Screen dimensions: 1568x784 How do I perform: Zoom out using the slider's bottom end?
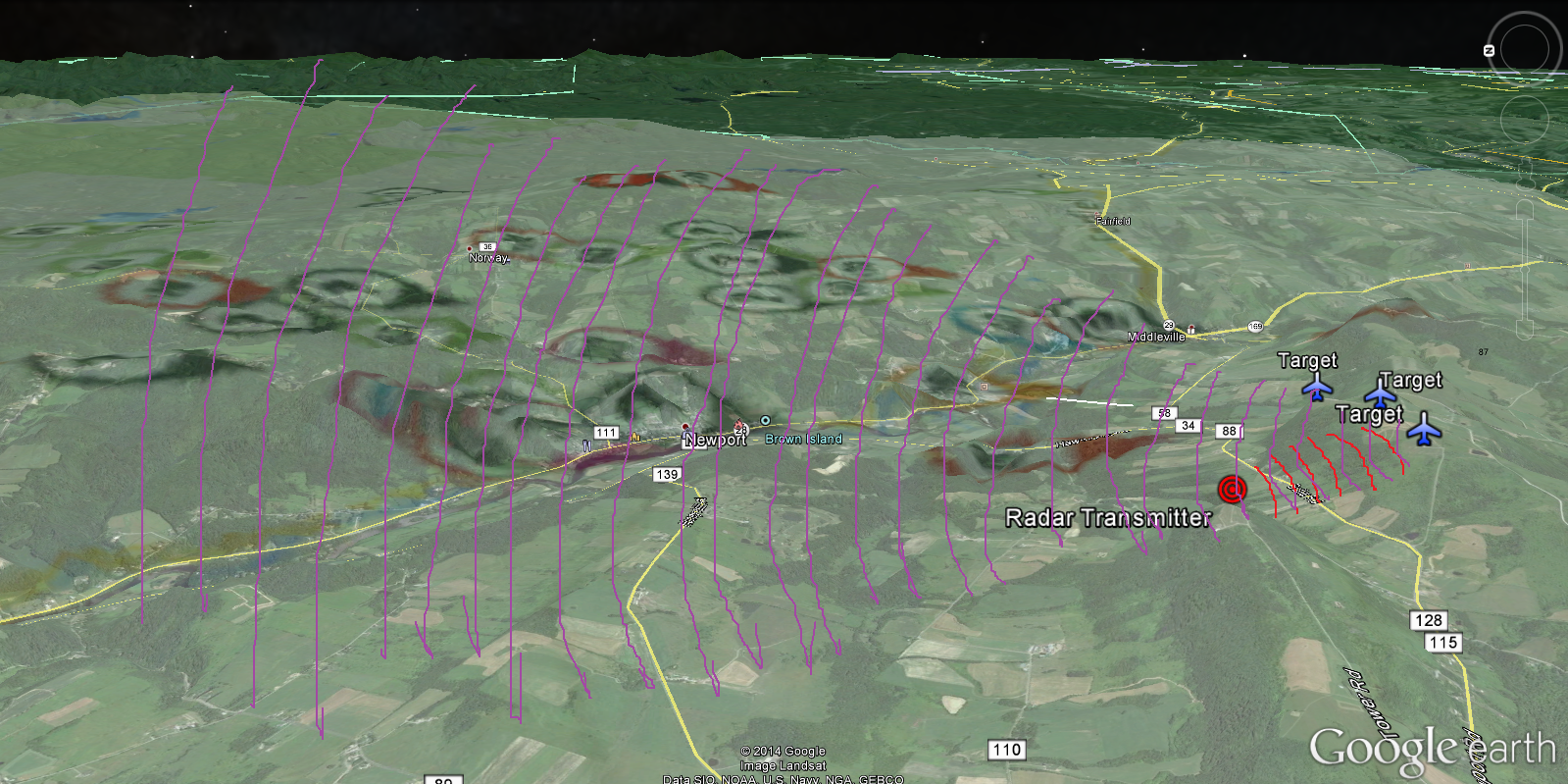[1525, 329]
